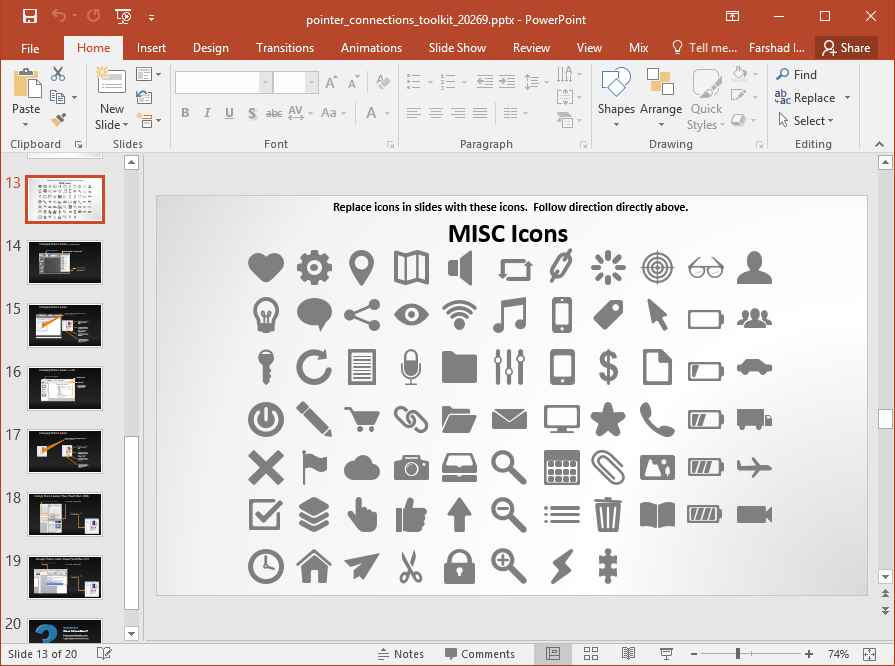Select slide 16 thumbnail
The width and height of the screenshot is (895, 666).
(65, 388)
